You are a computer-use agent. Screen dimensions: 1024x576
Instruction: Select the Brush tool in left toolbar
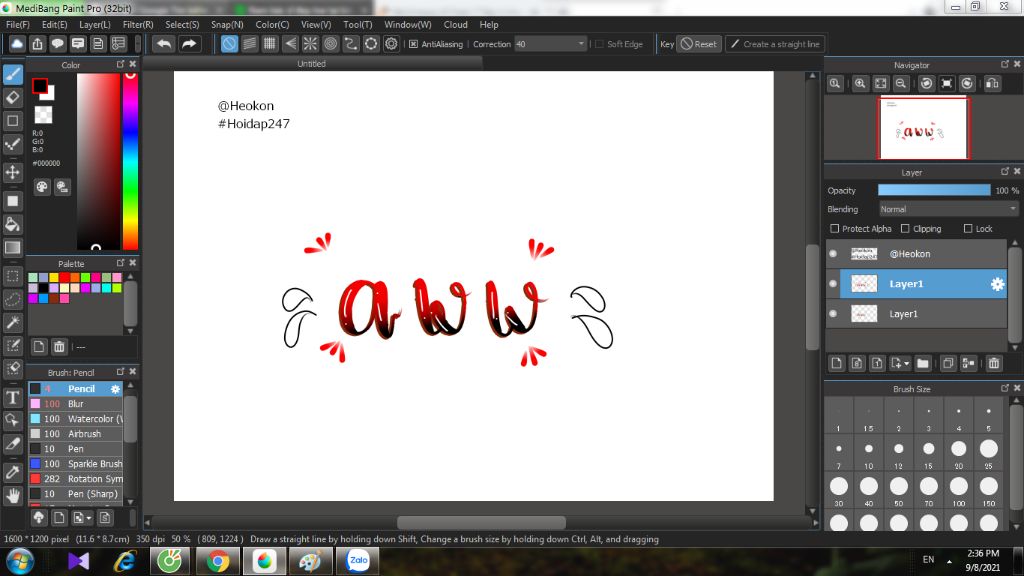click(x=12, y=74)
